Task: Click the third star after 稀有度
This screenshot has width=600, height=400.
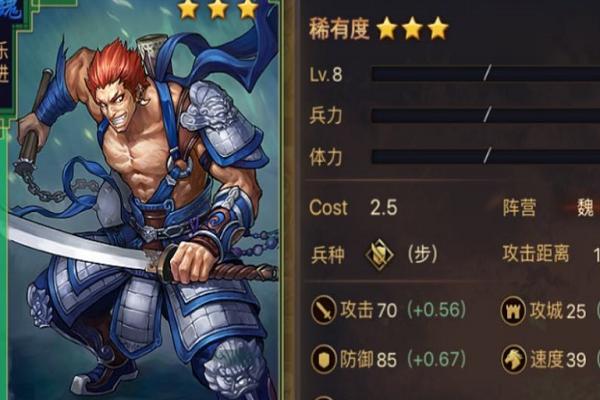Action: coord(438,28)
